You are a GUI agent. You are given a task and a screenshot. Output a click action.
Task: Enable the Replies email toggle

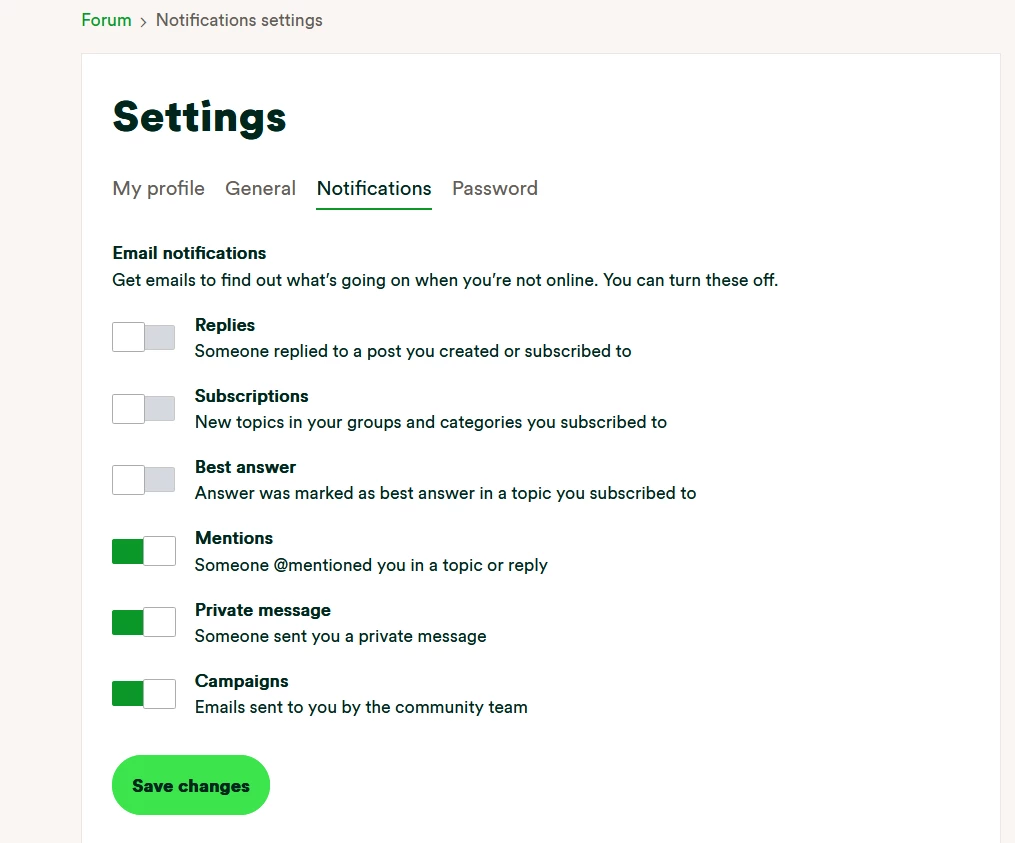tap(143, 338)
